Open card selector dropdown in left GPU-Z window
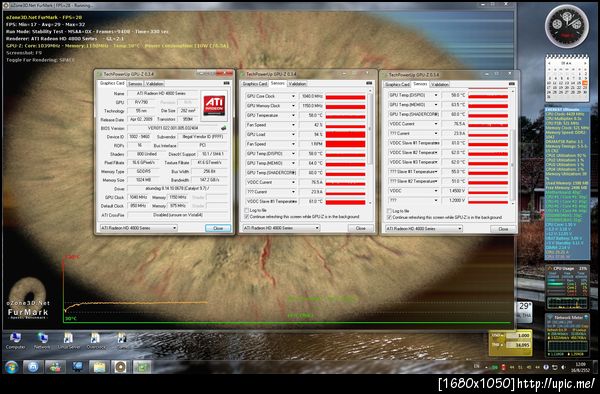 point(138,228)
